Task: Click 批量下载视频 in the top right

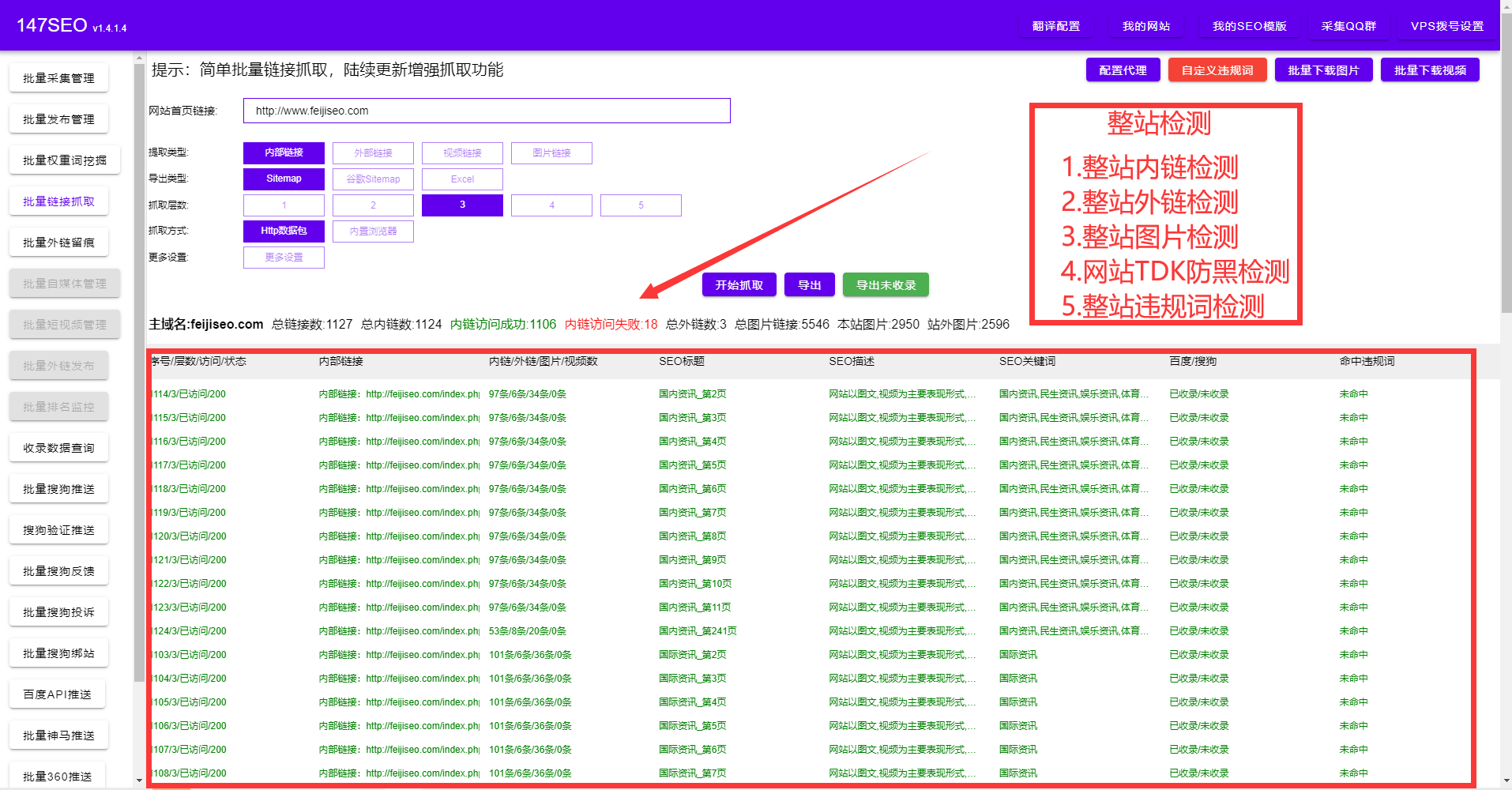Action: point(1429,70)
